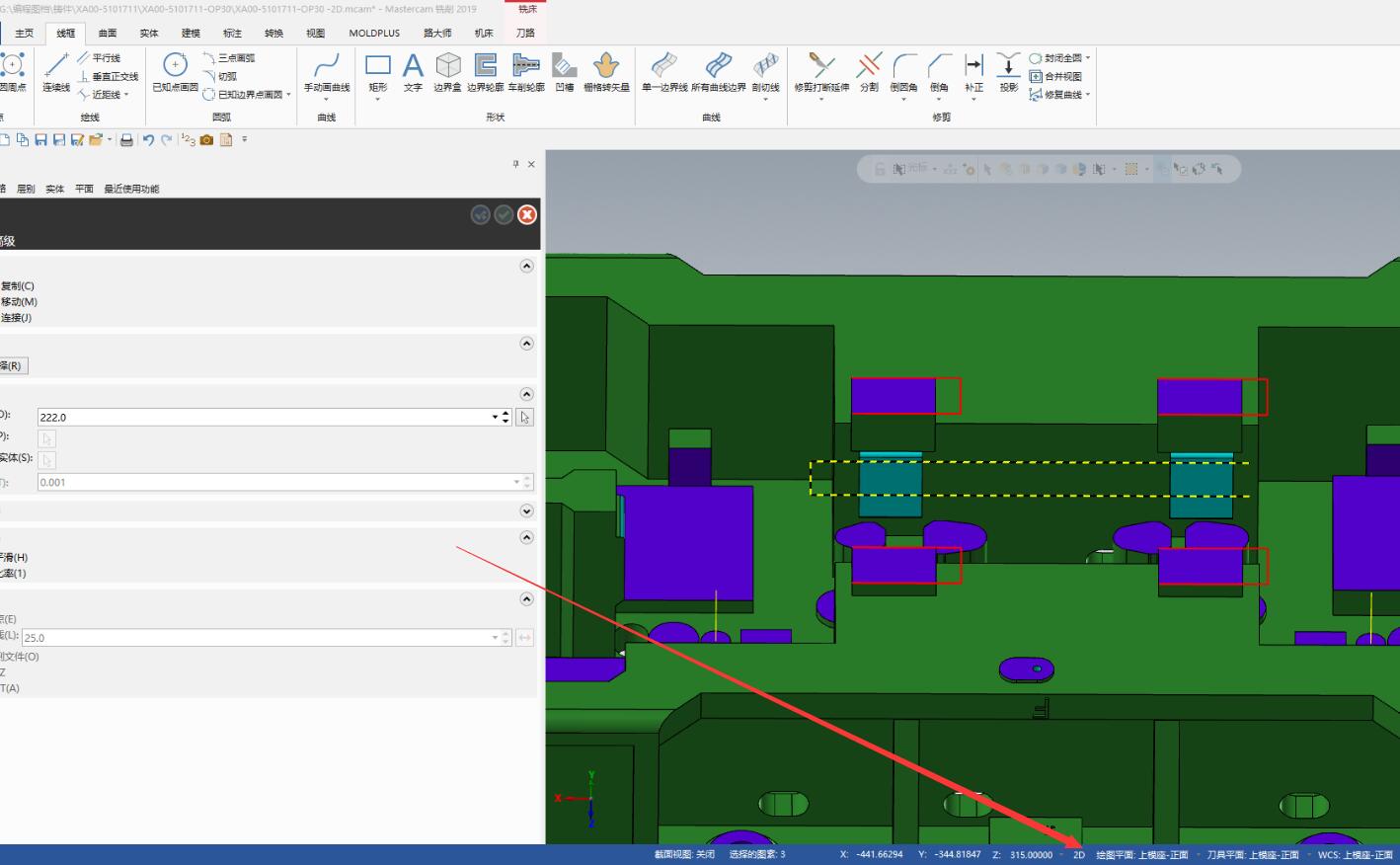Open the 最近使用功能 panel tab
This screenshot has width=1400, height=865.
[131, 189]
